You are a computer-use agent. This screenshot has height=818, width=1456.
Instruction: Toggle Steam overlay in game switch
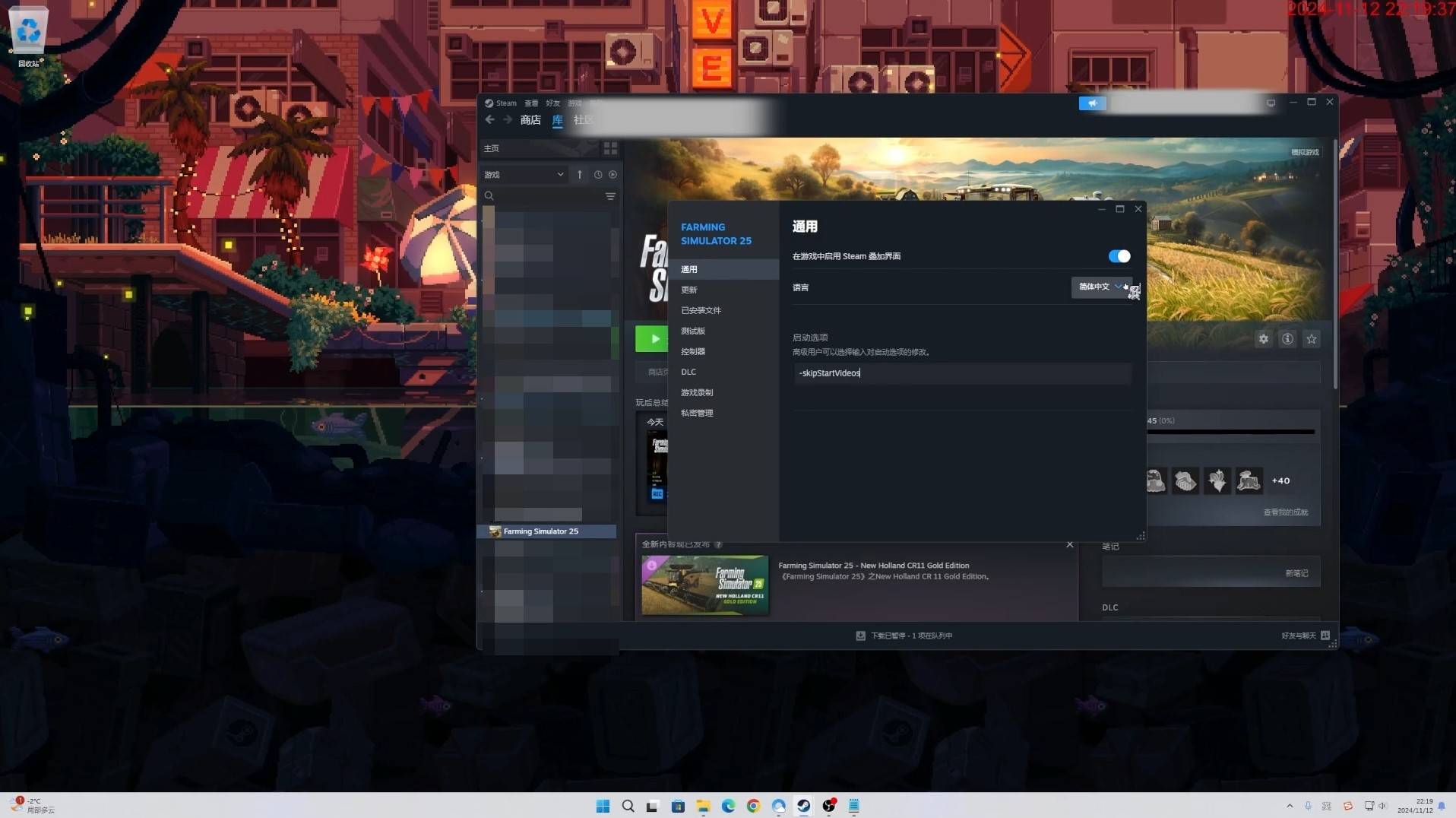[x=1119, y=256]
